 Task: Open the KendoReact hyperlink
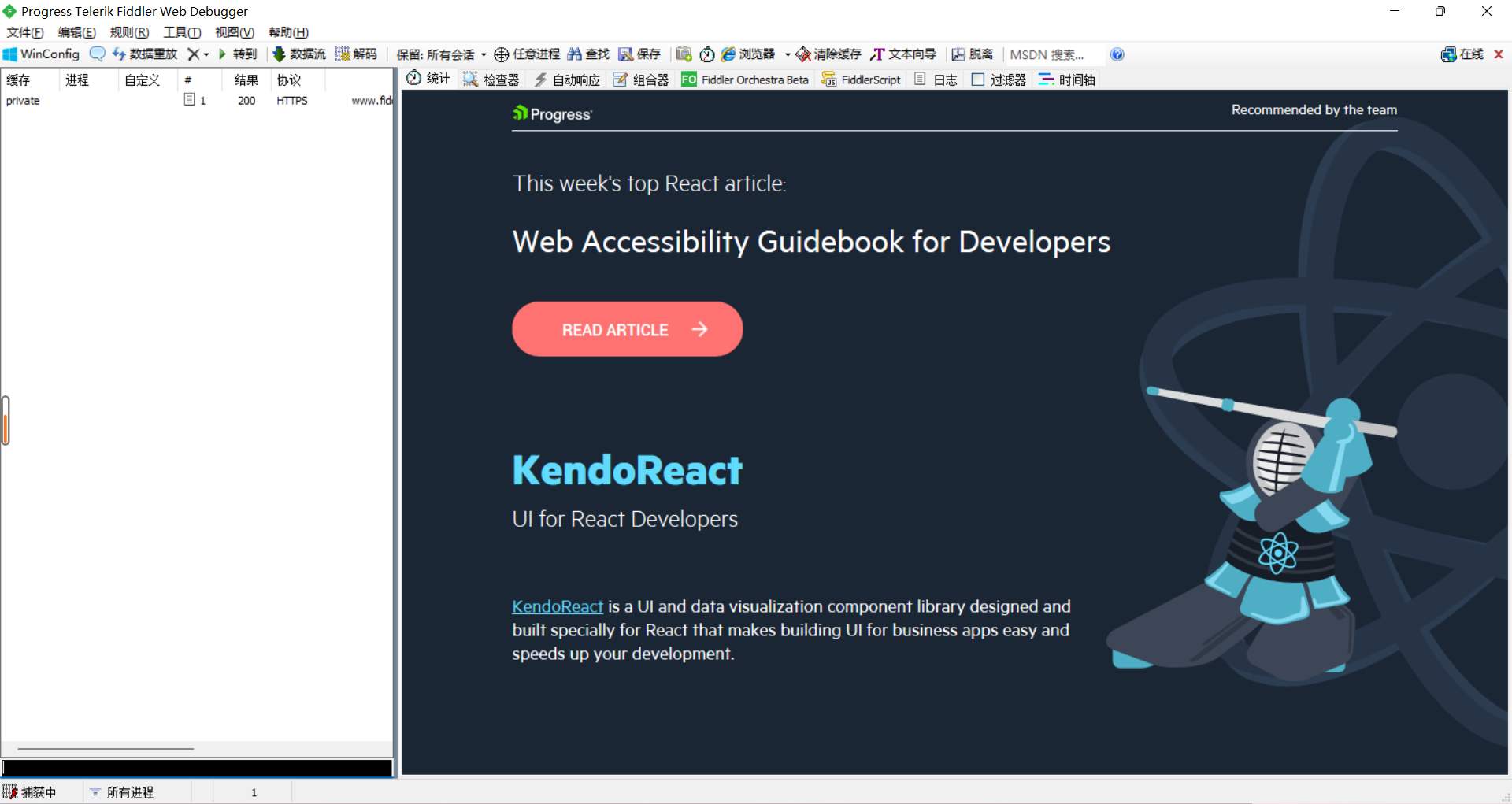click(557, 606)
